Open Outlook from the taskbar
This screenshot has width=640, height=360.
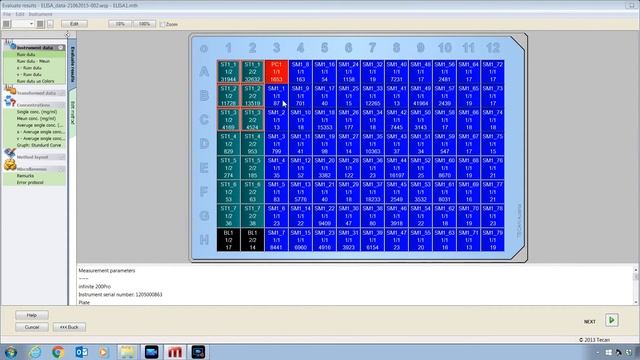click(x=81, y=352)
